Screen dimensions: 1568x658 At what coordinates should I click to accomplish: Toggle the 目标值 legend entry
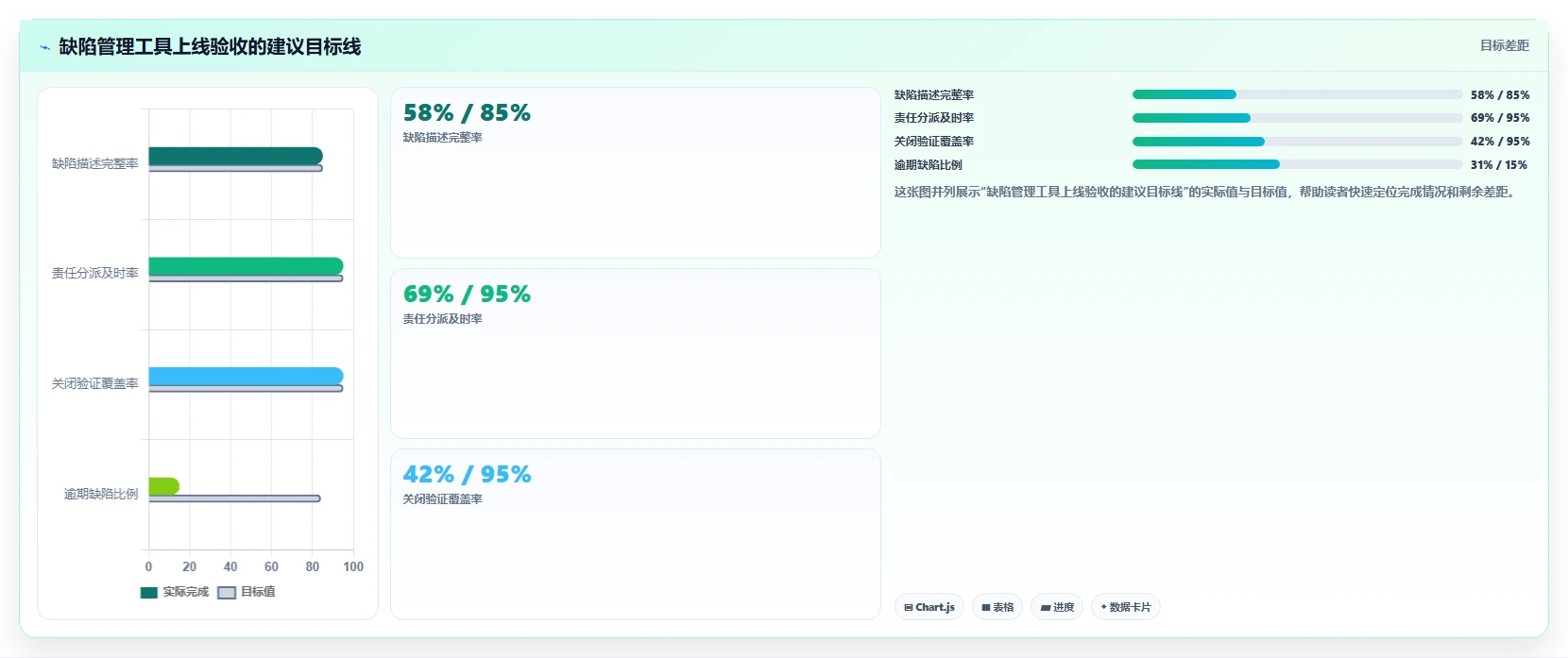pyautogui.click(x=247, y=592)
